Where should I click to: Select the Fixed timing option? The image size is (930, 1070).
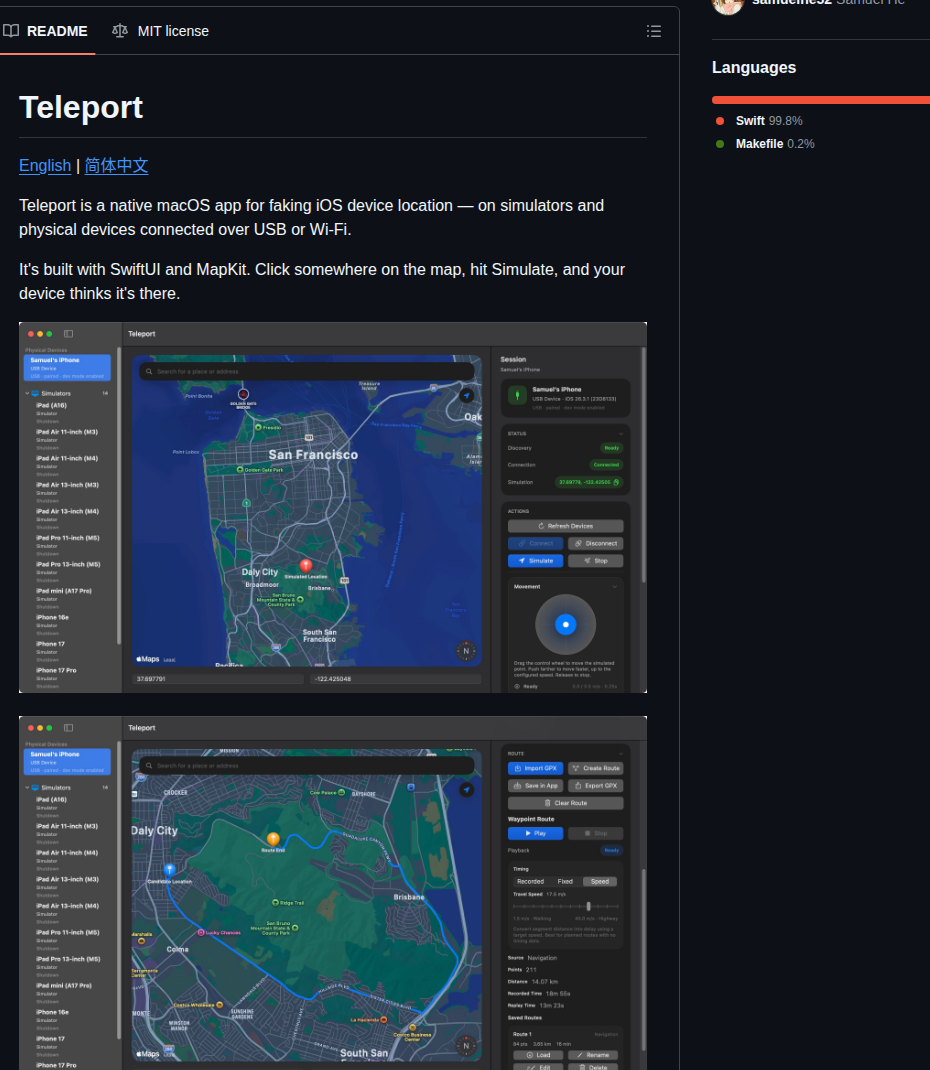pos(565,882)
